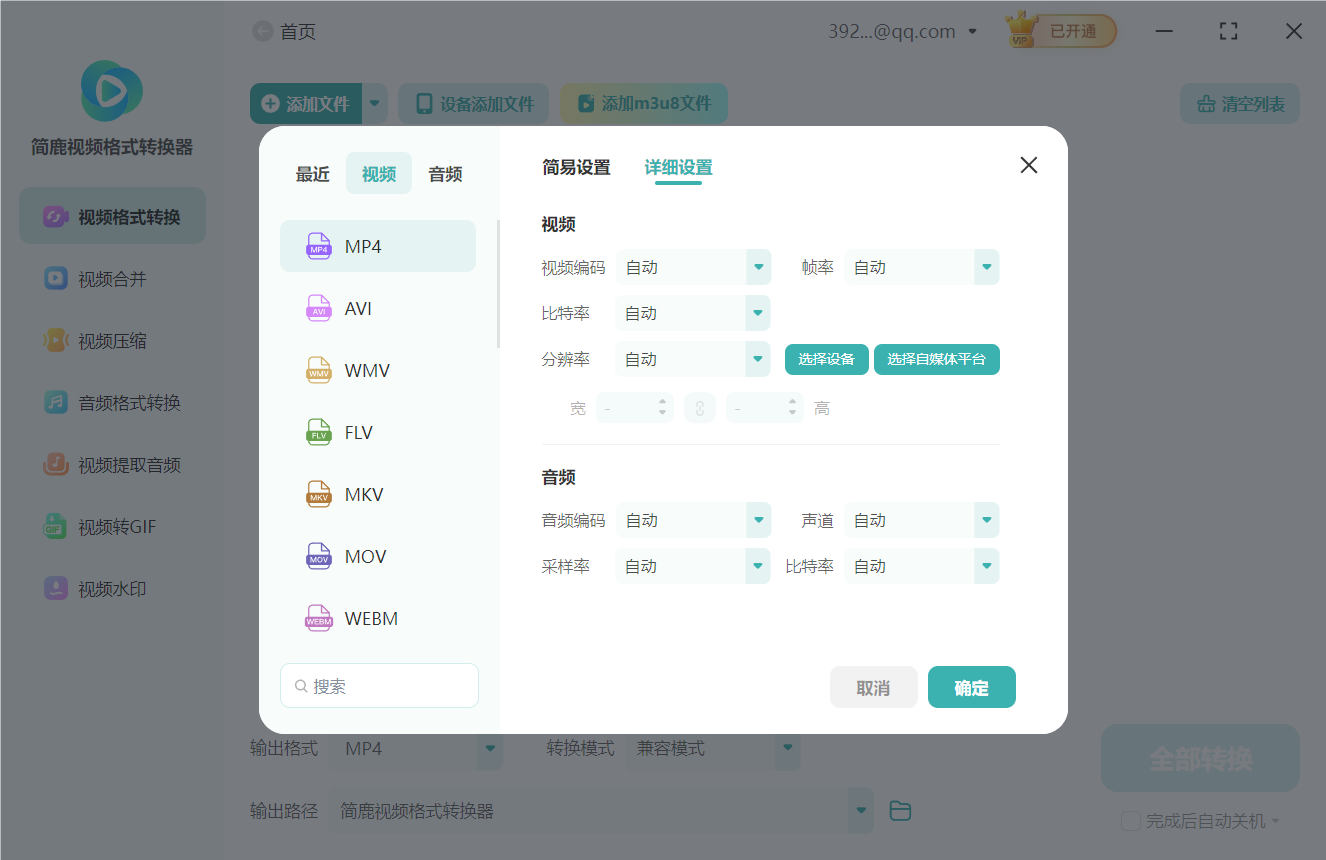Screen dimensions: 1326x860
Task: Open the output path folder icon
Action: tap(899, 811)
